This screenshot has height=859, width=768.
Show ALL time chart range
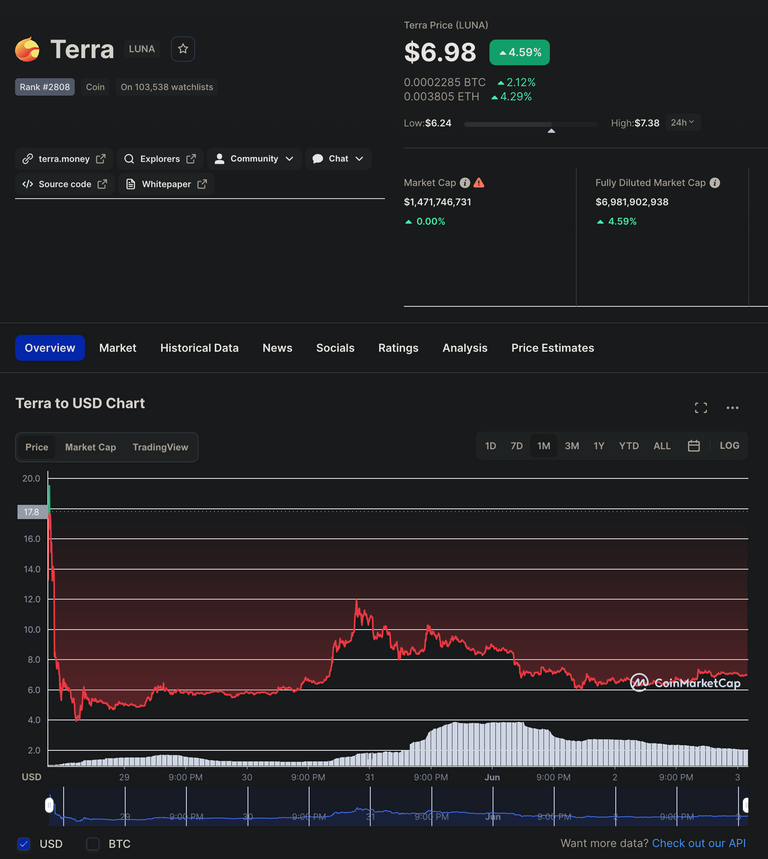coord(662,446)
